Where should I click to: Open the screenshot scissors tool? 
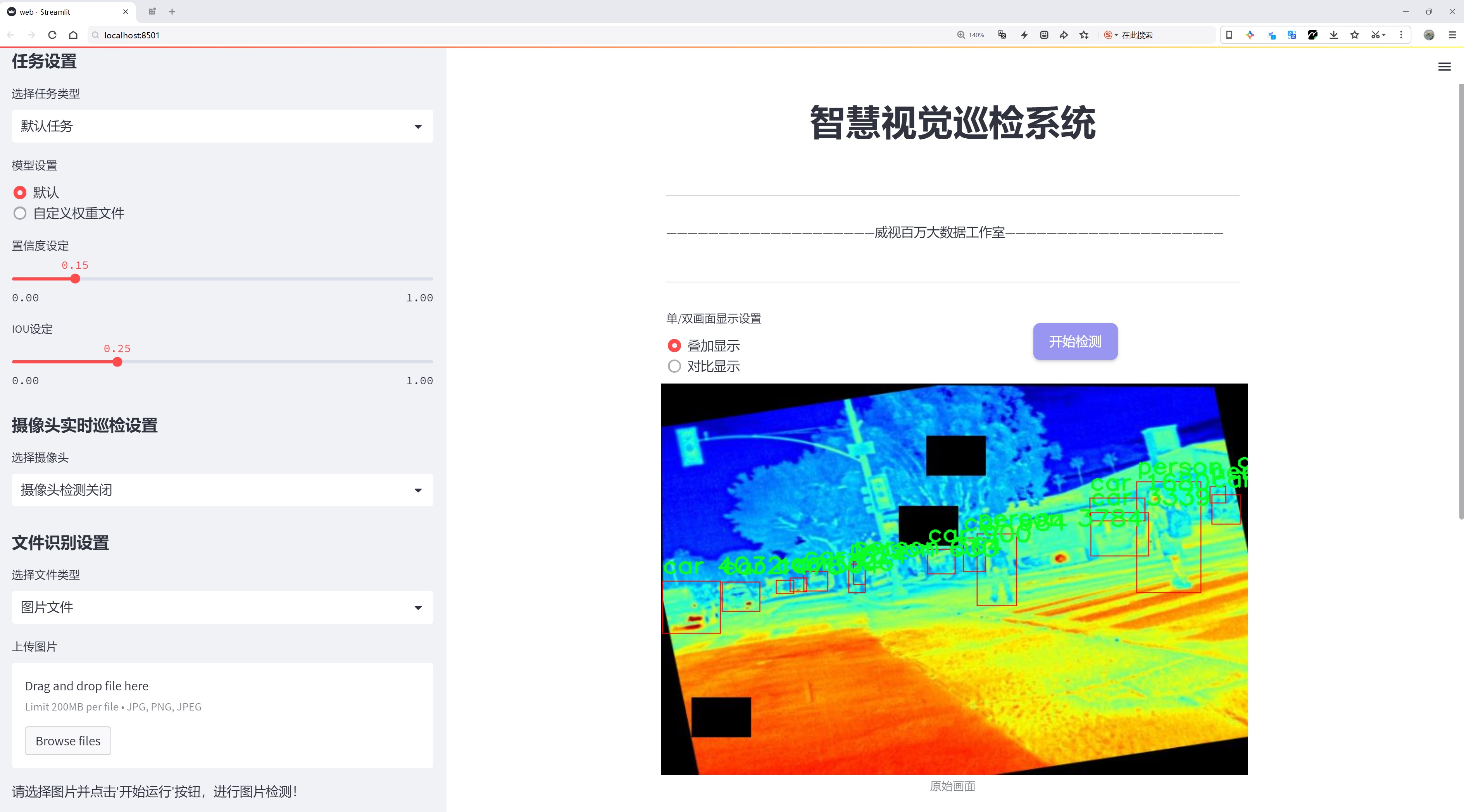(1375, 35)
